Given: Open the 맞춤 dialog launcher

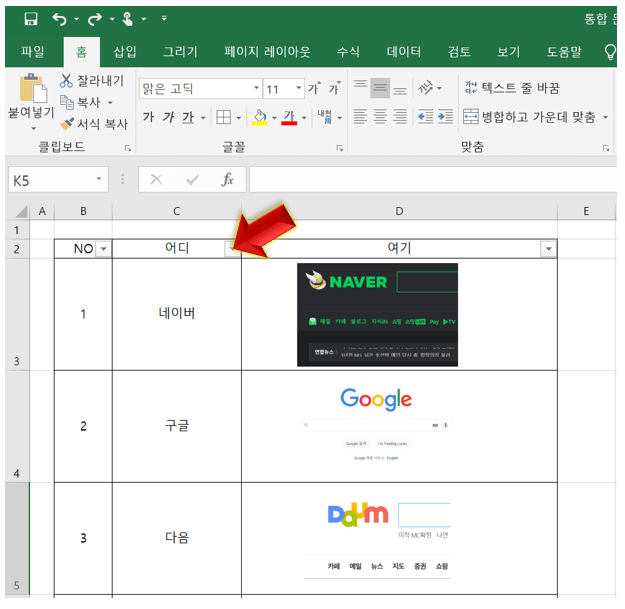Looking at the screenshot, I should [x=606, y=148].
